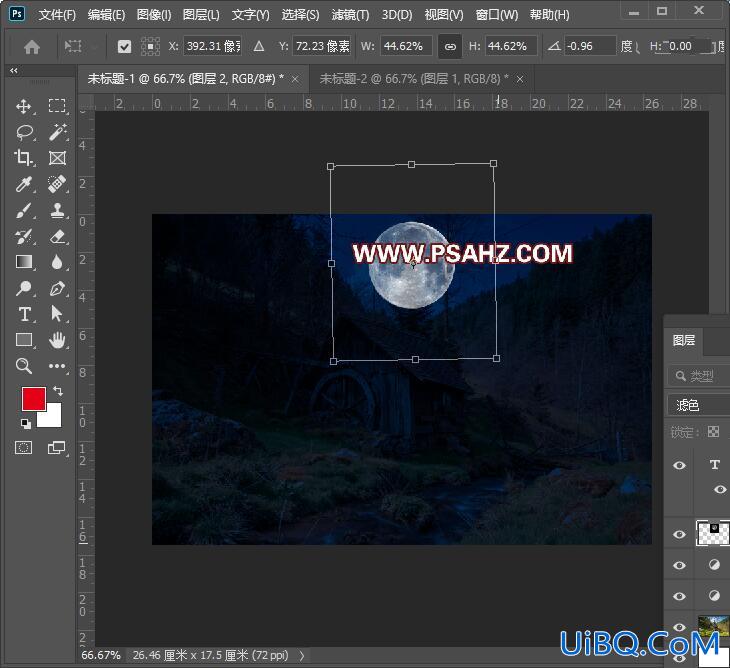Select the Clone Stamp tool

(x=57, y=210)
